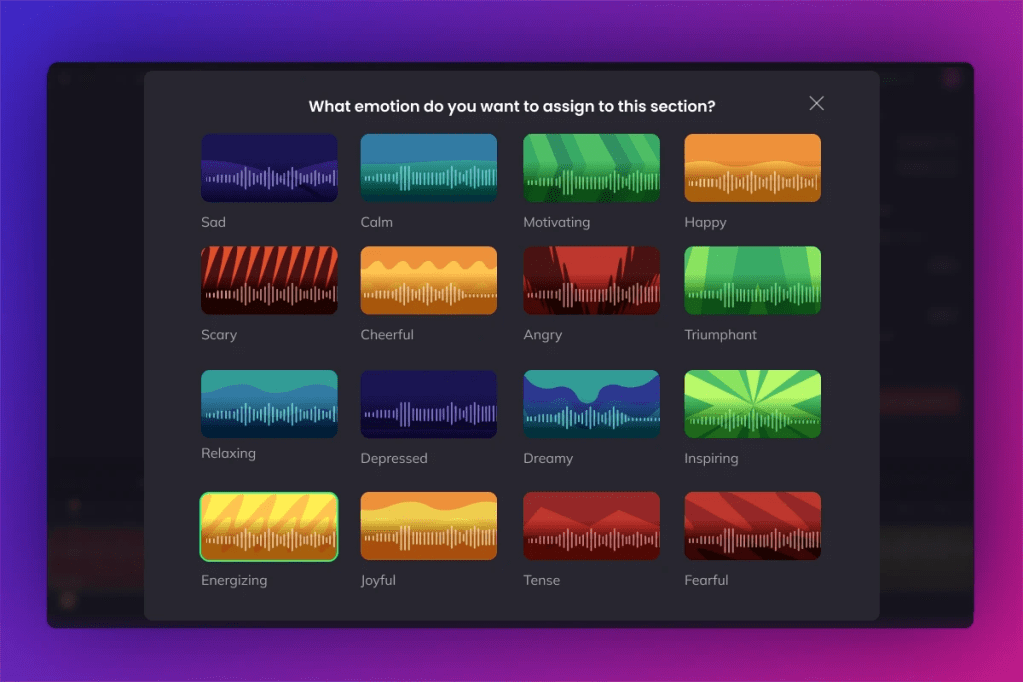
Task: Choose the Calm emotion card
Action: 428,168
